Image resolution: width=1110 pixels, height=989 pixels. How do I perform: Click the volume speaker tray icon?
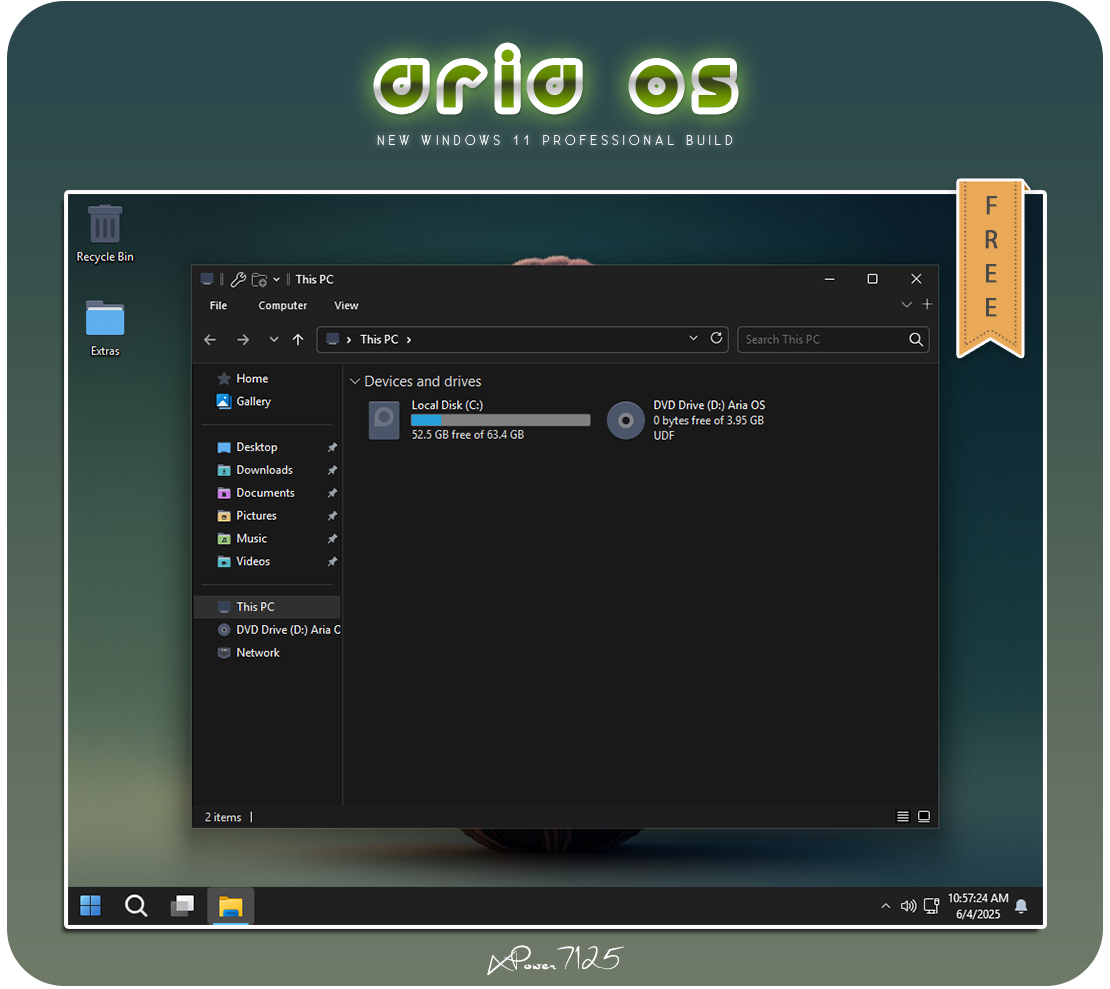[x=908, y=906]
